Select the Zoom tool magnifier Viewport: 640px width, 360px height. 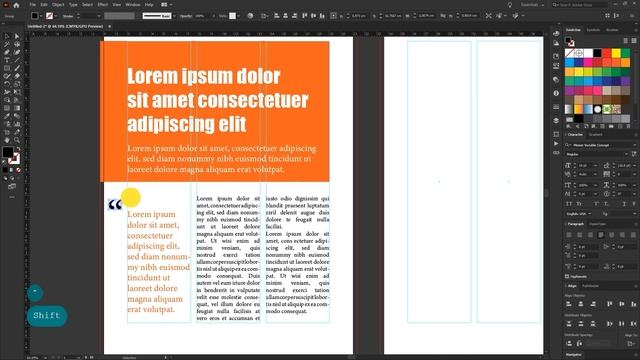click(x=17, y=140)
